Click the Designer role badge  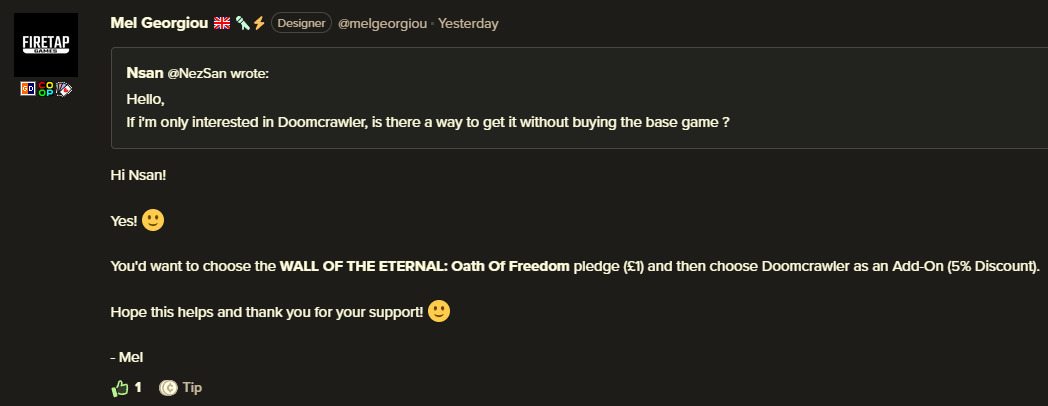301,23
